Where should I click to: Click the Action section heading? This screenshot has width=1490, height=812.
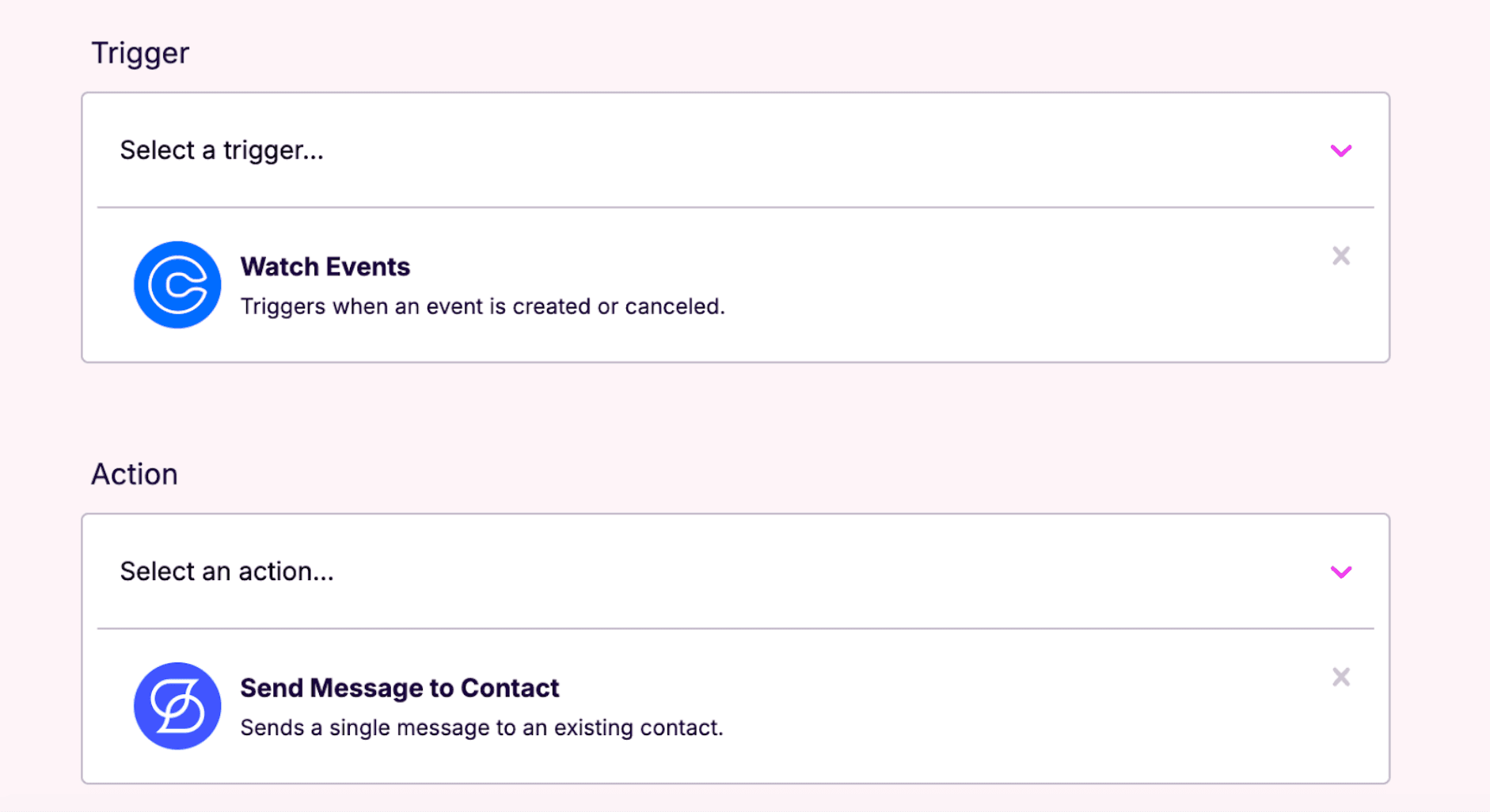135,474
